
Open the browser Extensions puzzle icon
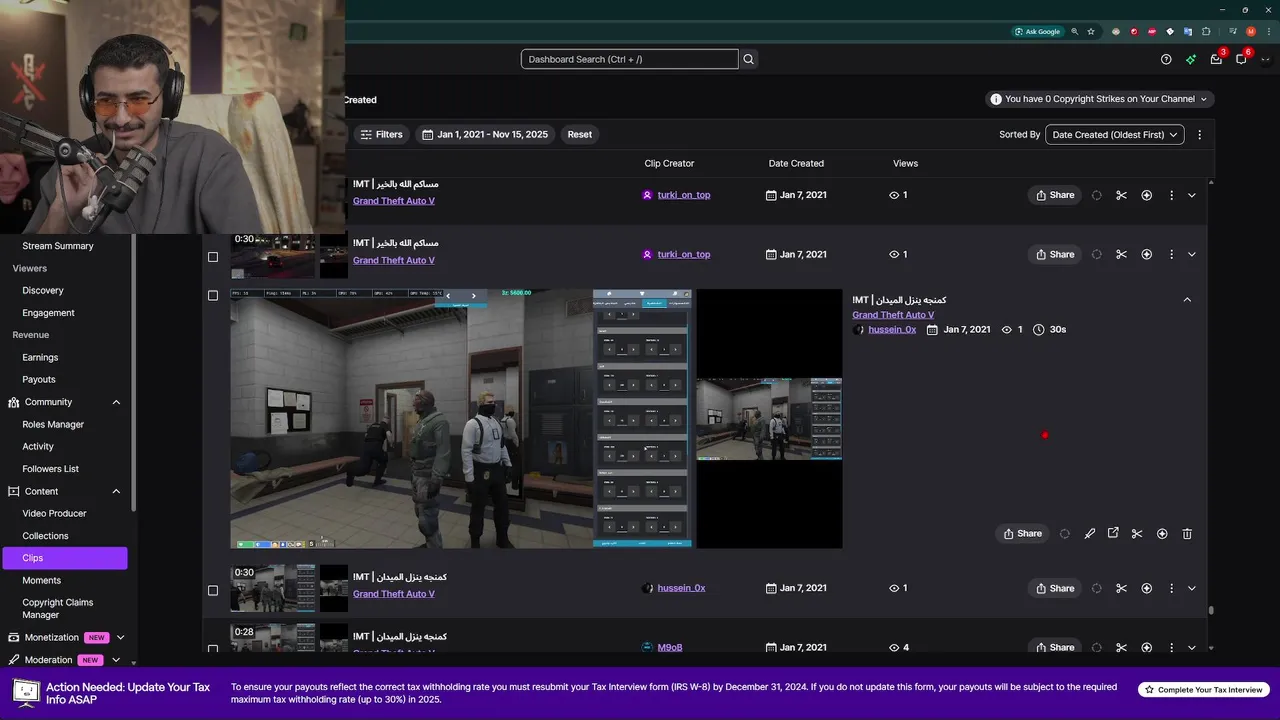point(1206,31)
